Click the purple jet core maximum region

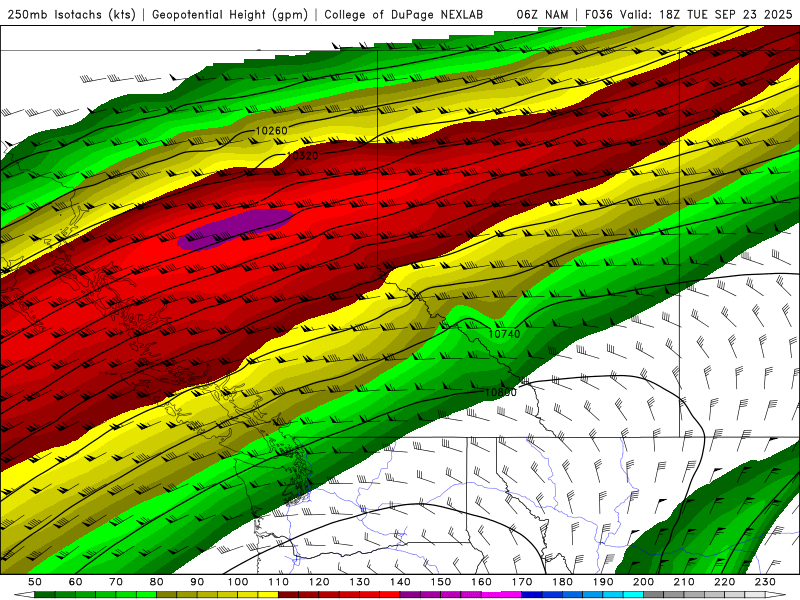click(x=236, y=229)
